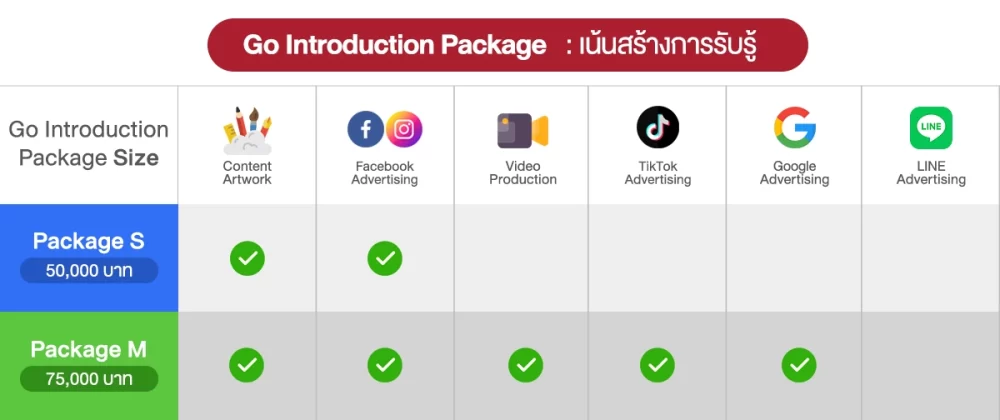The width and height of the screenshot is (1000, 420).
Task: Click Package M Video Production checkmark
Action: point(525,365)
